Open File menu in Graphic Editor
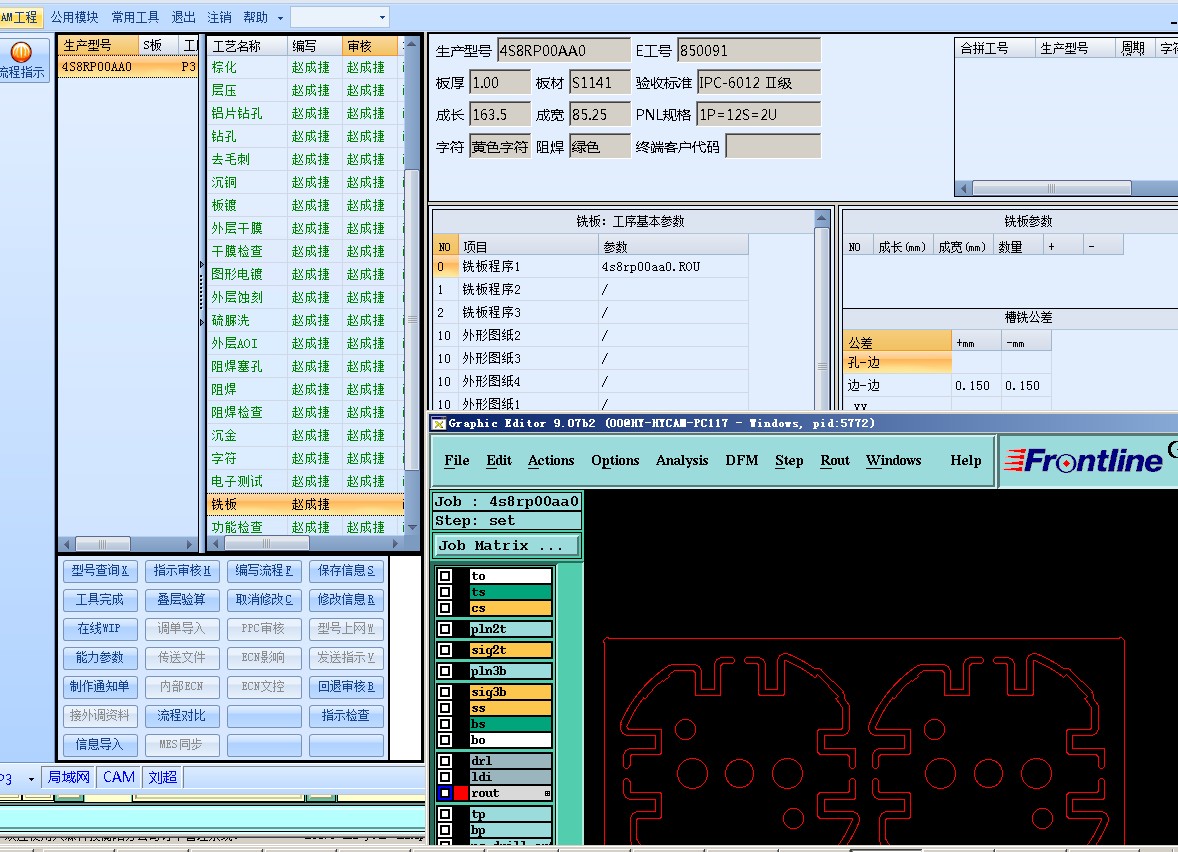 (x=457, y=461)
